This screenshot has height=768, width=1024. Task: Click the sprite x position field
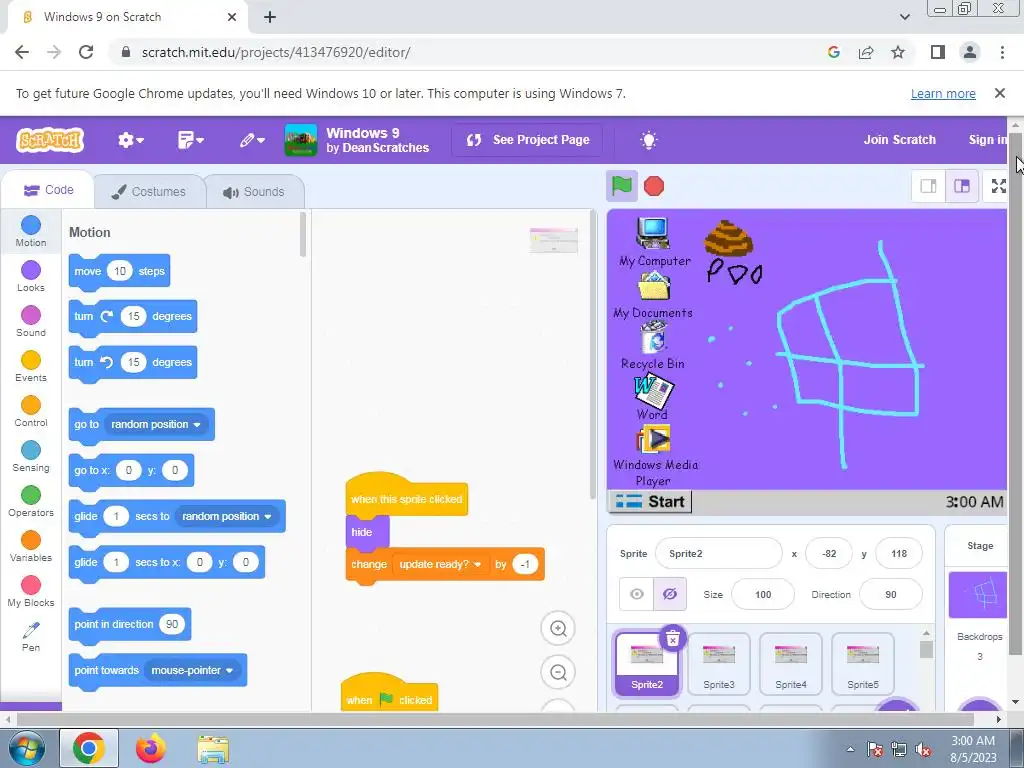tap(829, 554)
